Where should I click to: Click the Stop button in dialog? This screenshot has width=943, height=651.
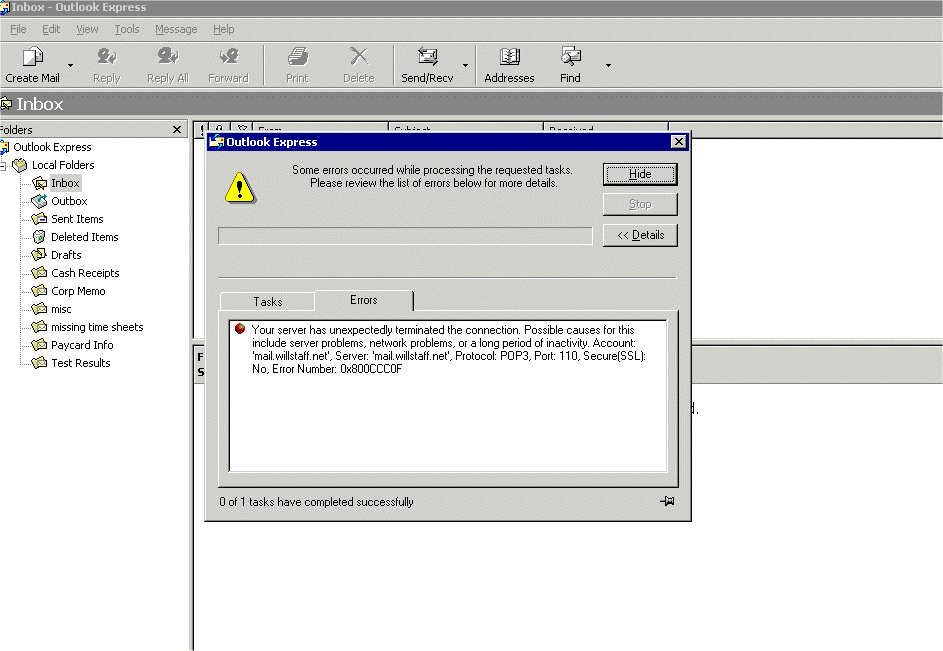pos(640,205)
